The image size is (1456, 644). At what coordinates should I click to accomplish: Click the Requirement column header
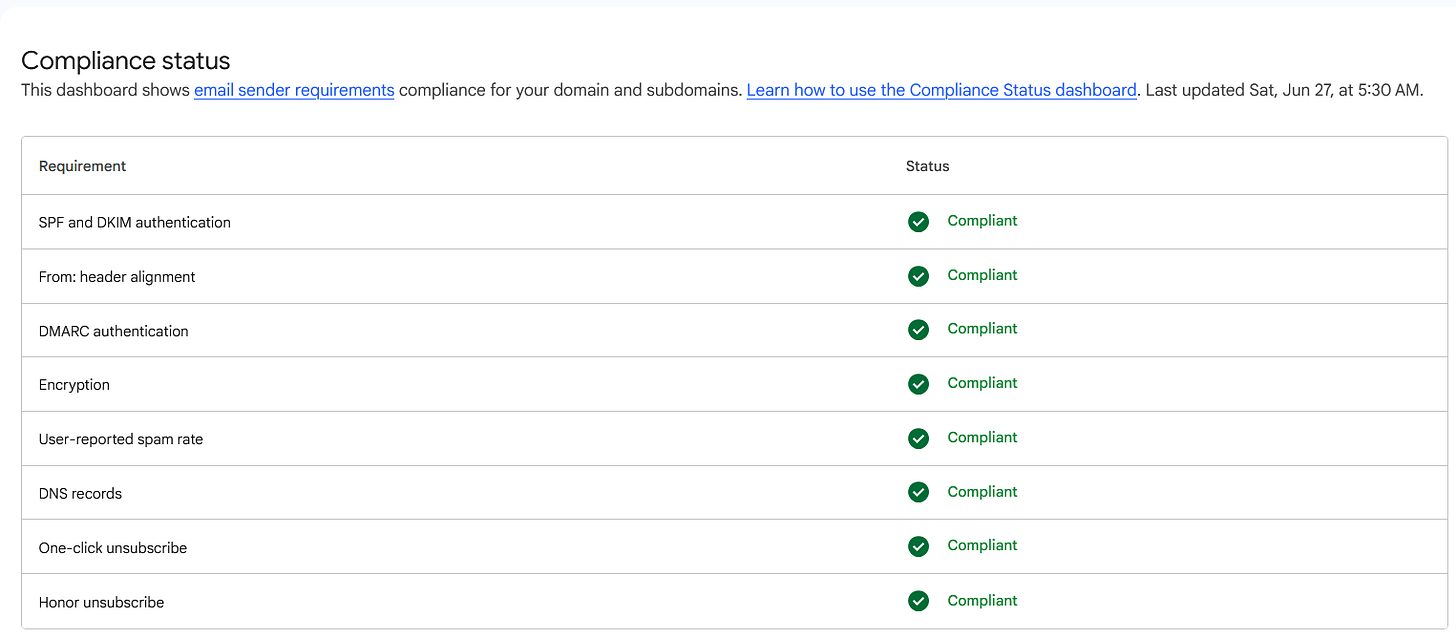[x=82, y=166]
